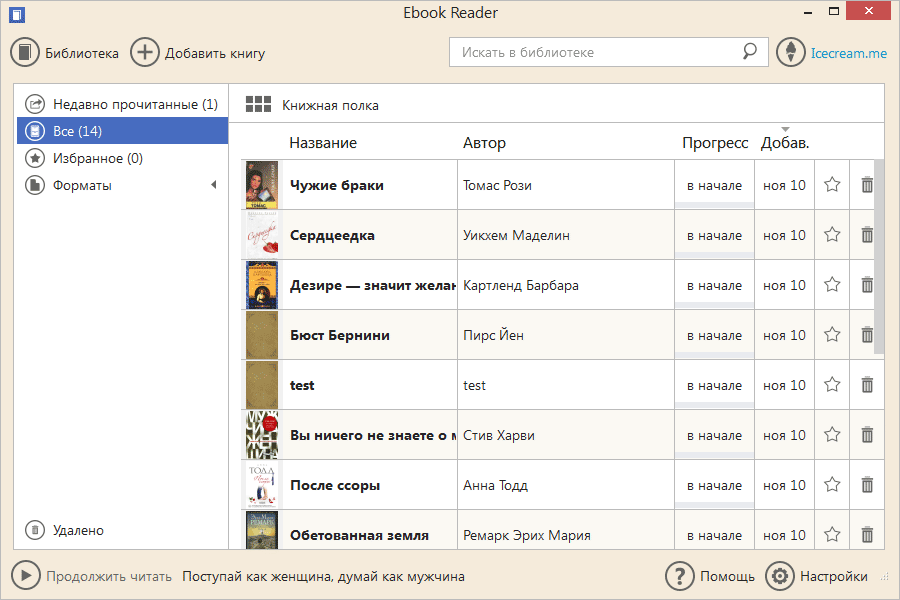
Task: Open Настройки settings
Action: 780,576
